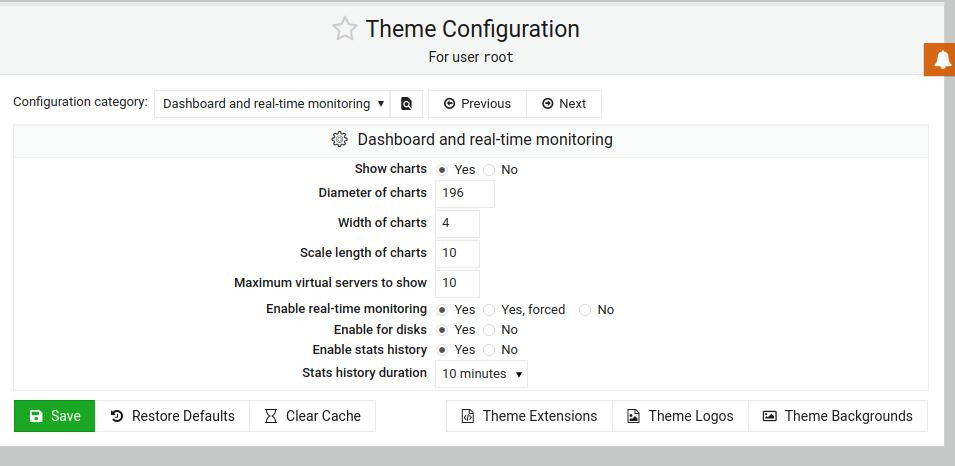This screenshot has height=466, width=955.
Task: Open Theme Extensions page
Action: [x=529, y=416]
